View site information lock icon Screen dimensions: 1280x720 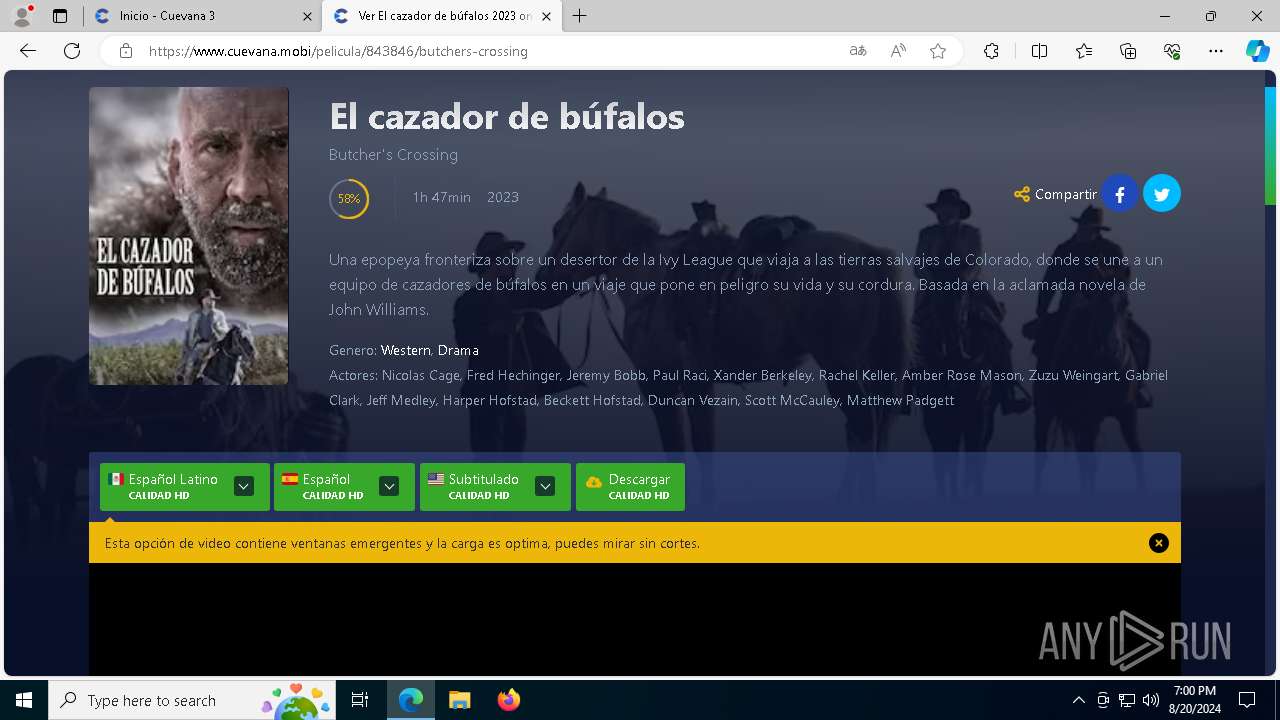click(126, 51)
